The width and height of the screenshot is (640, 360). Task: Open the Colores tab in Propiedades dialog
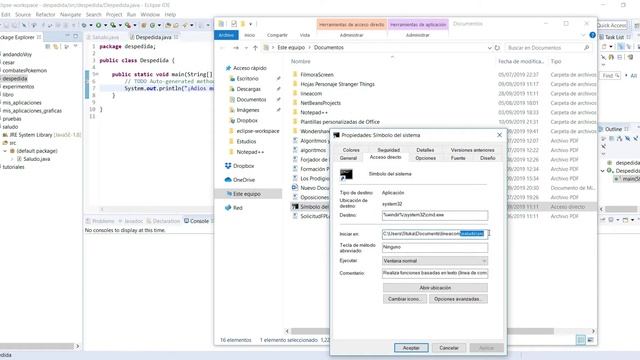[351, 150]
